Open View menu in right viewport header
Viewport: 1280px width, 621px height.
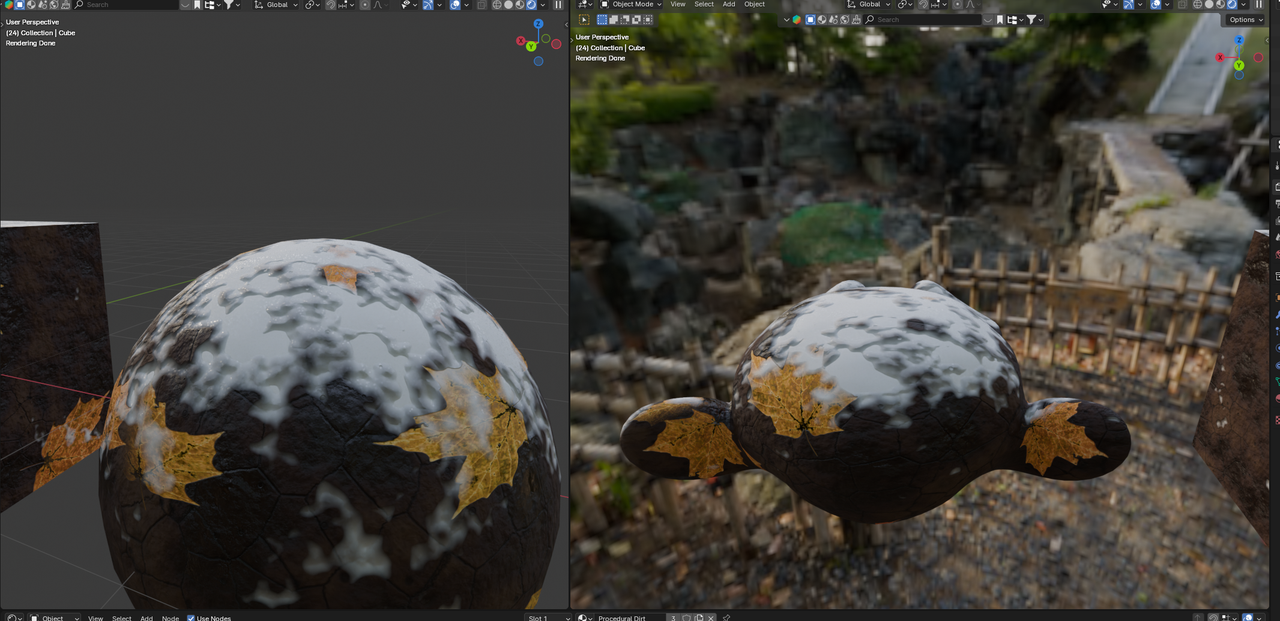(678, 5)
